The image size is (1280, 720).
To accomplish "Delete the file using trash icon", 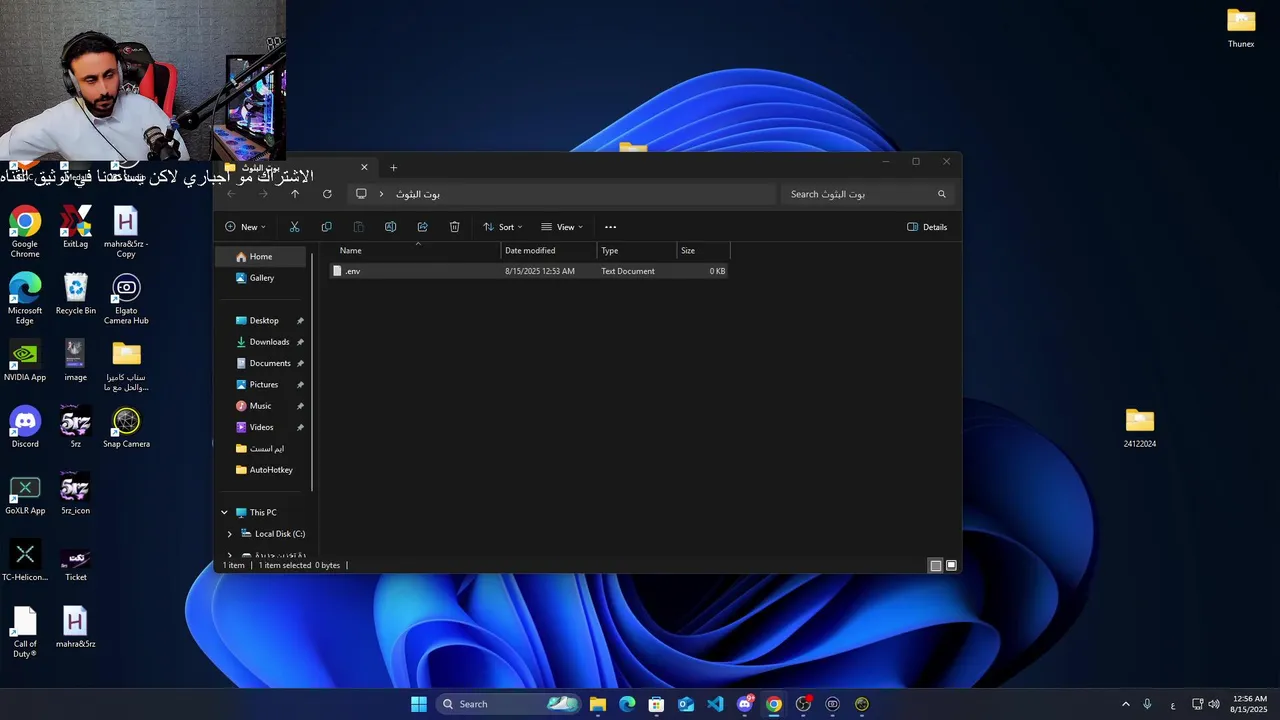I will pos(454,227).
